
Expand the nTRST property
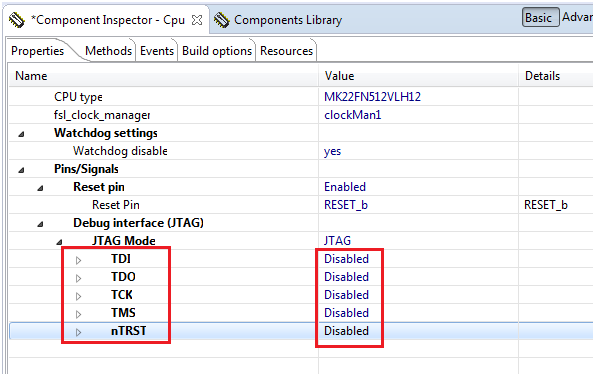[78, 332]
